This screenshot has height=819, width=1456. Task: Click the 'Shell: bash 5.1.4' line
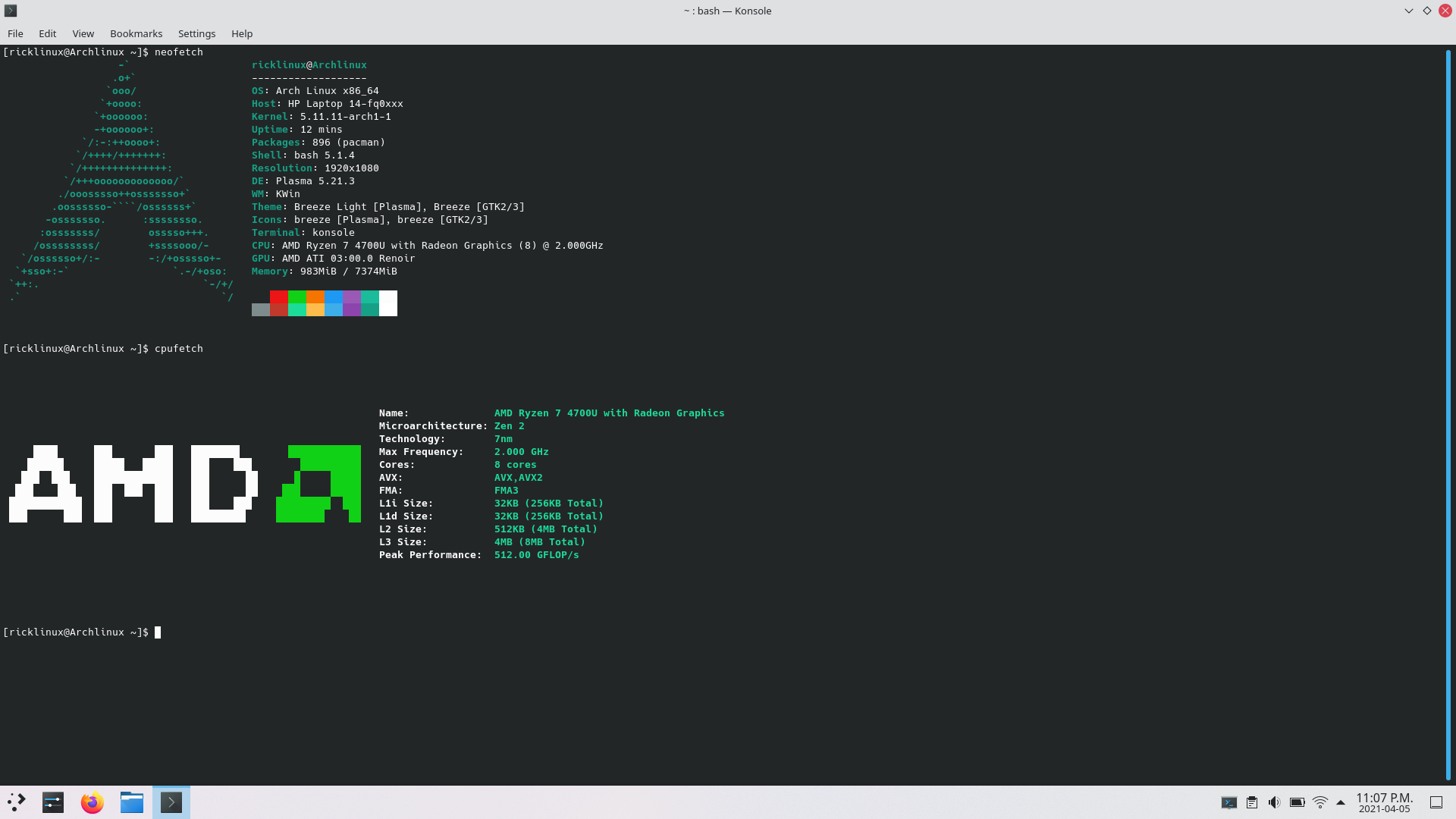click(x=303, y=155)
